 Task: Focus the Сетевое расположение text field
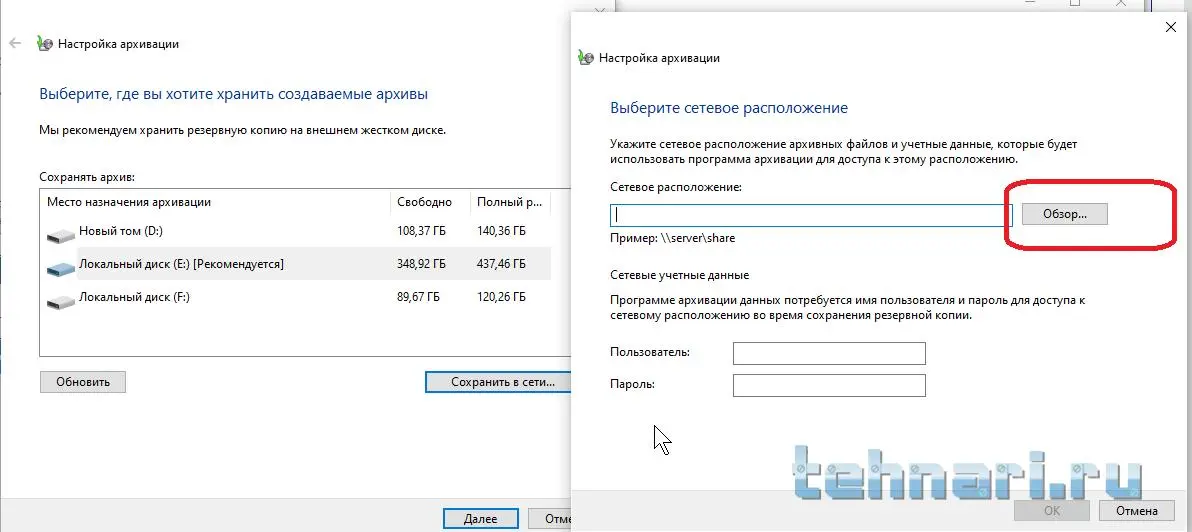click(812, 215)
